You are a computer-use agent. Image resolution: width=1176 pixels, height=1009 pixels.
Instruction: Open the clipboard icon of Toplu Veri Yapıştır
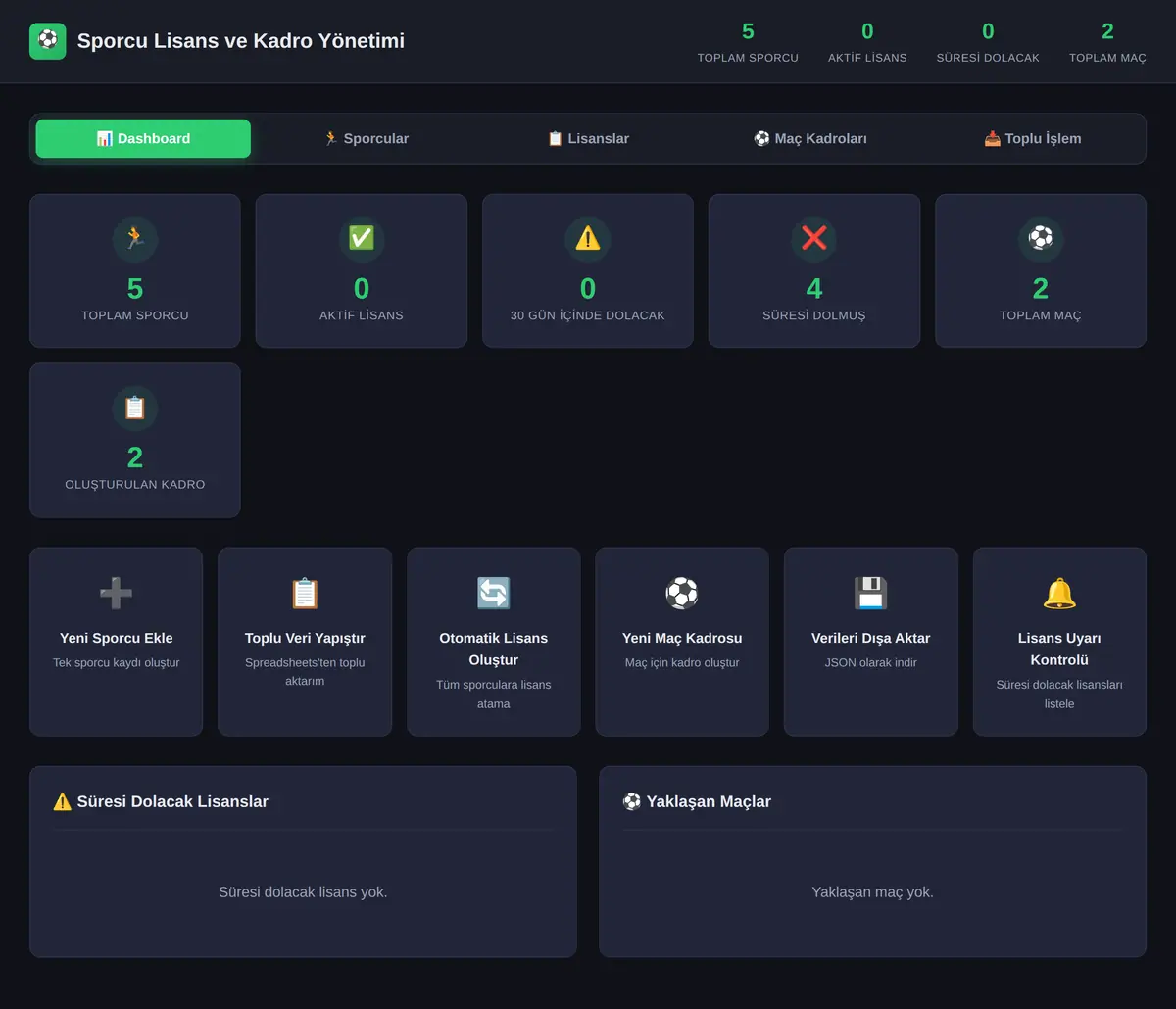[x=305, y=594]
